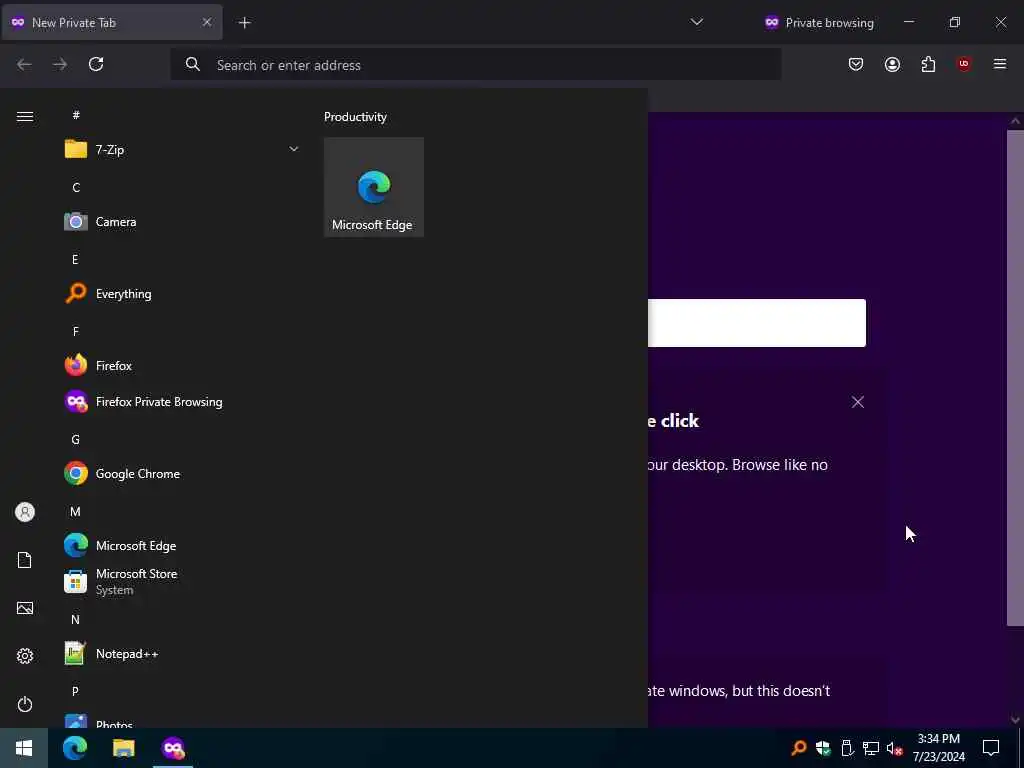Open a new tab with plus button

[x=244, y=23]
